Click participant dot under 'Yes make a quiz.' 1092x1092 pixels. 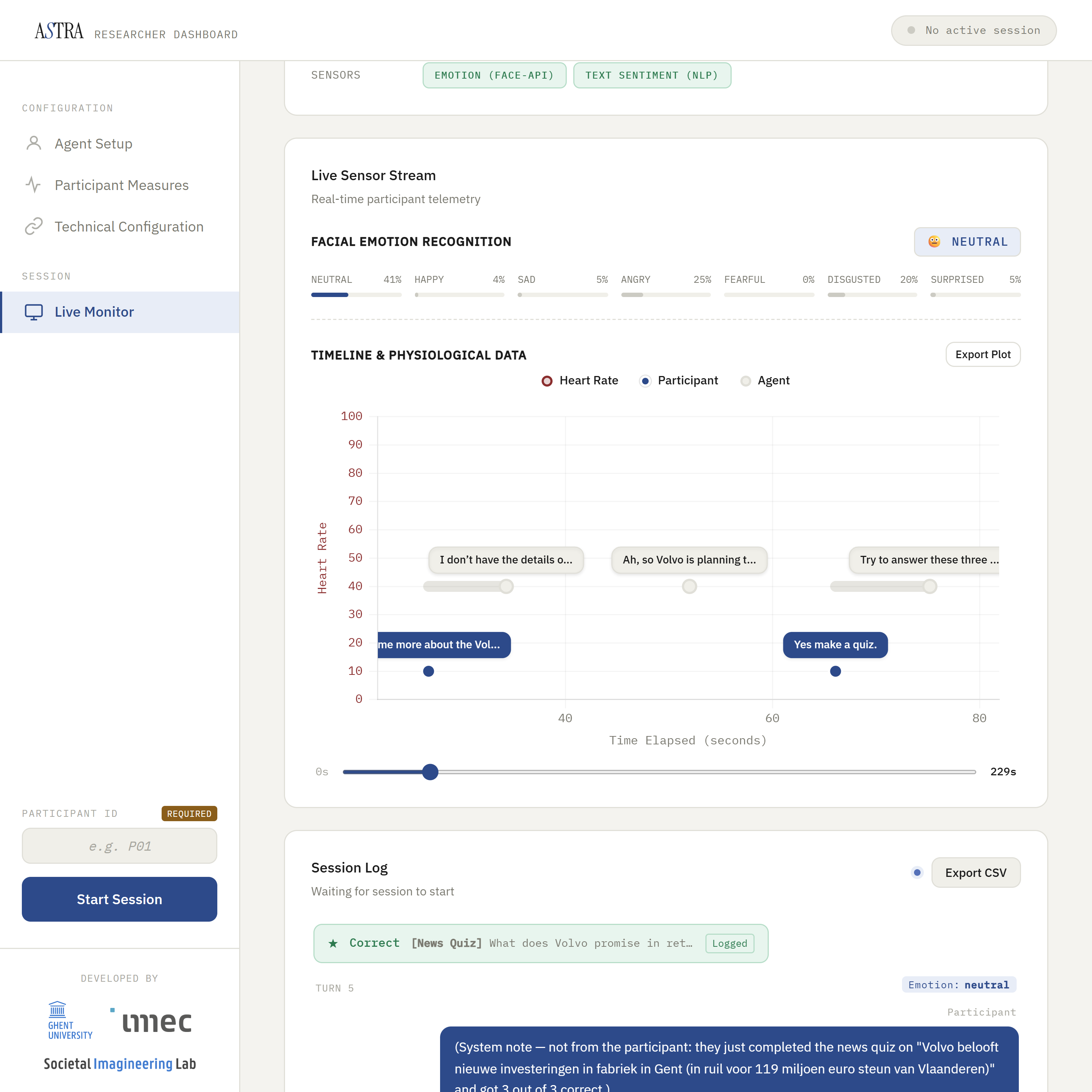point(835,672)
